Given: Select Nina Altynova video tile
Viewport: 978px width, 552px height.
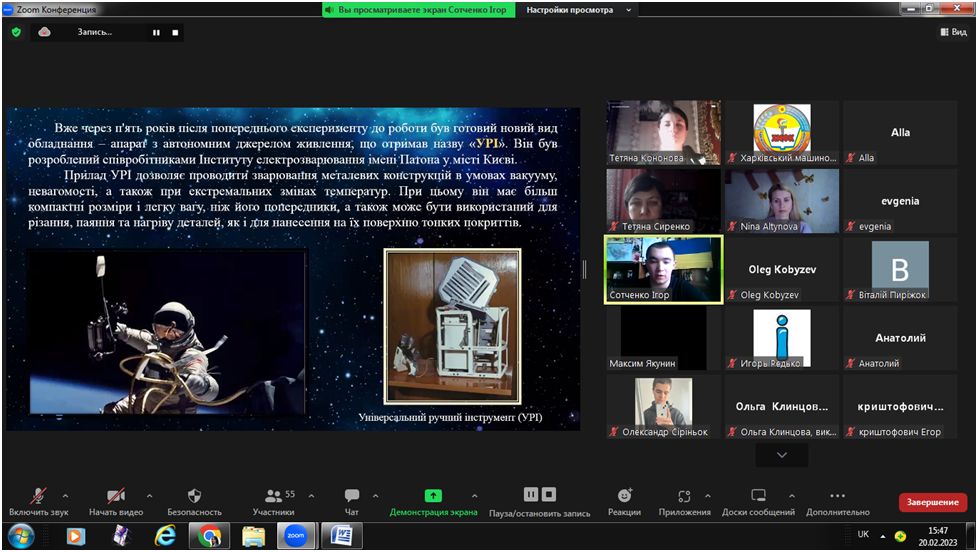Looking at the screenshot, I should 782,201.
